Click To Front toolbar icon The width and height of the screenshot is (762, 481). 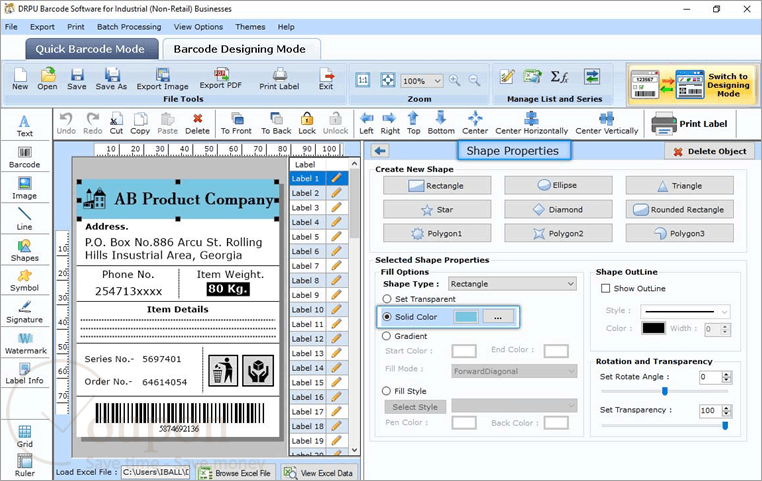pos(236,123)
